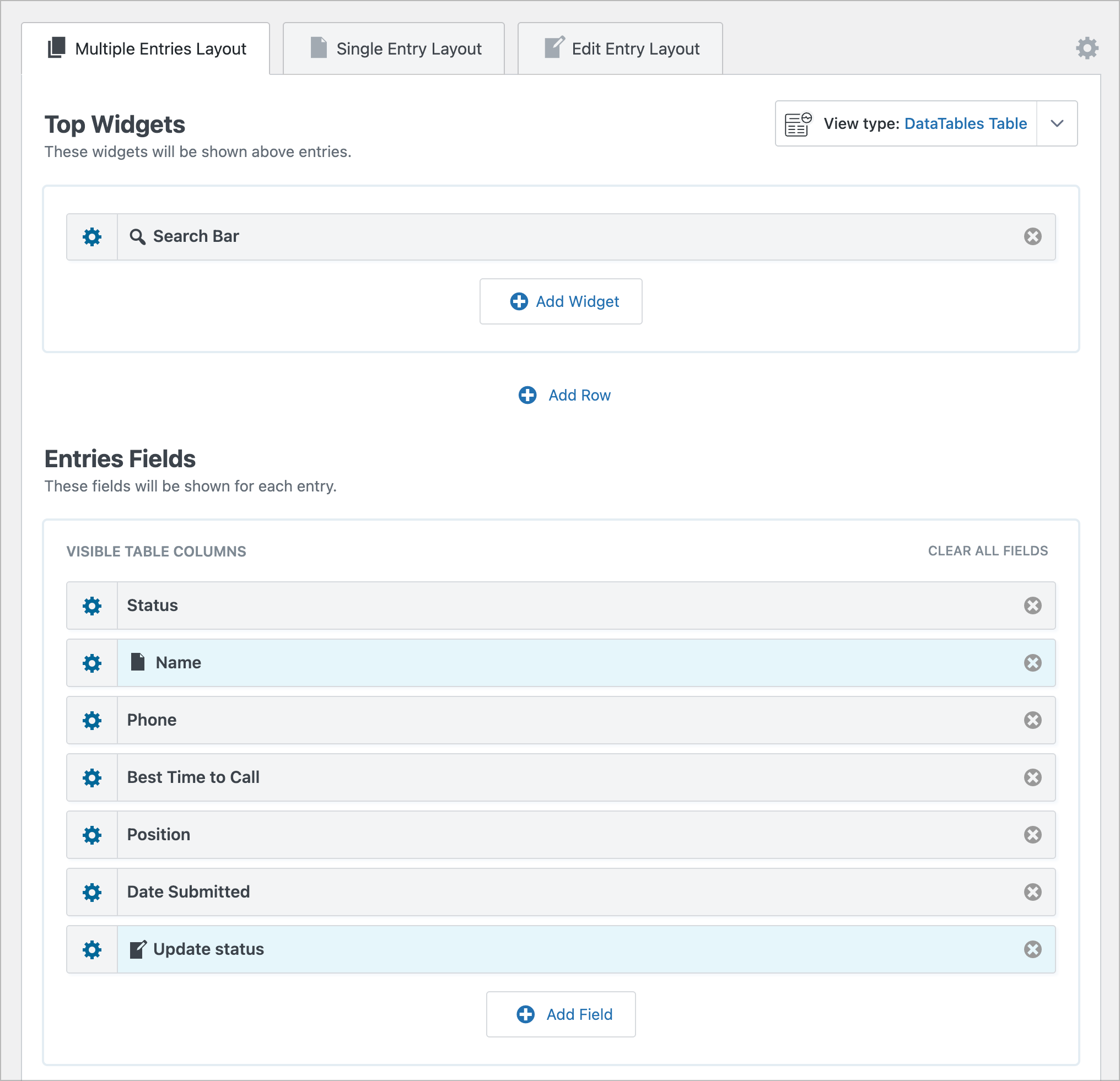Open the Phone field settings gear
This screenshot has height=1081, width=1120.
(x=92, y=721)
